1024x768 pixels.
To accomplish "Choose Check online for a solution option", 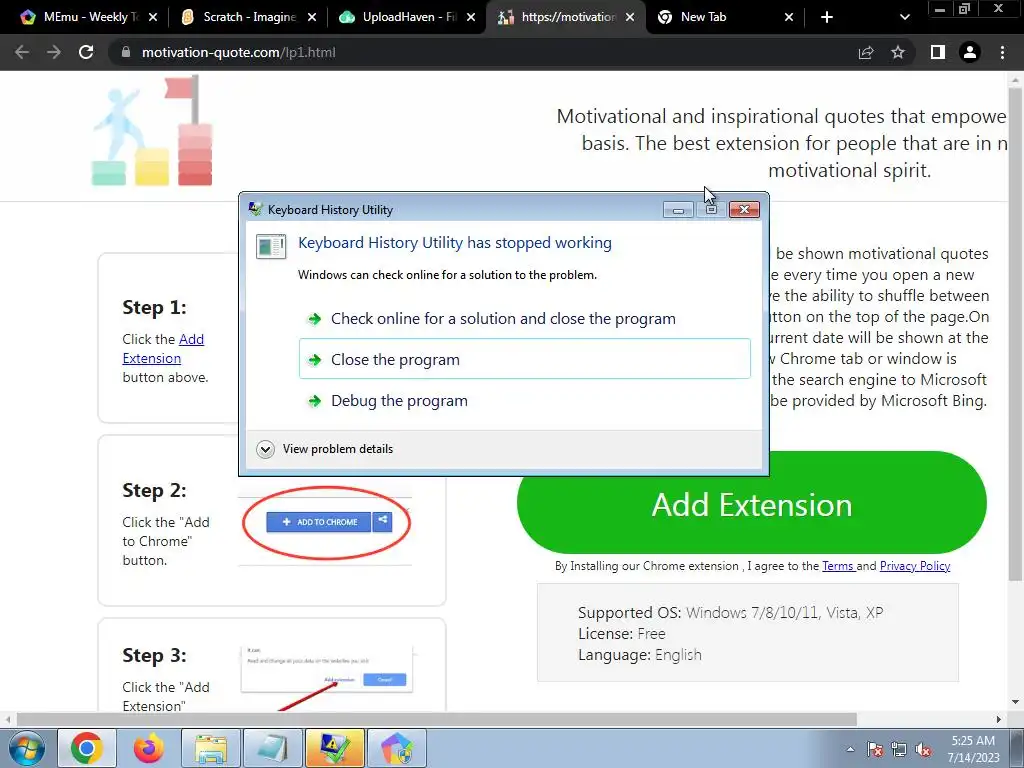I will coord(524,319).
